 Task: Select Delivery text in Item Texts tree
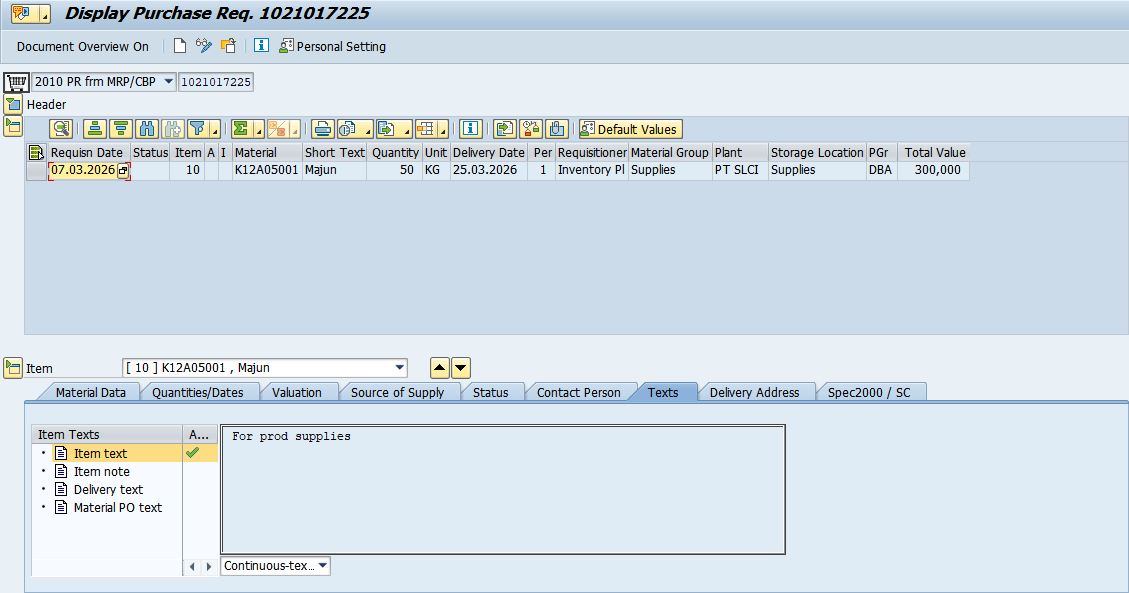click(108, 490)
